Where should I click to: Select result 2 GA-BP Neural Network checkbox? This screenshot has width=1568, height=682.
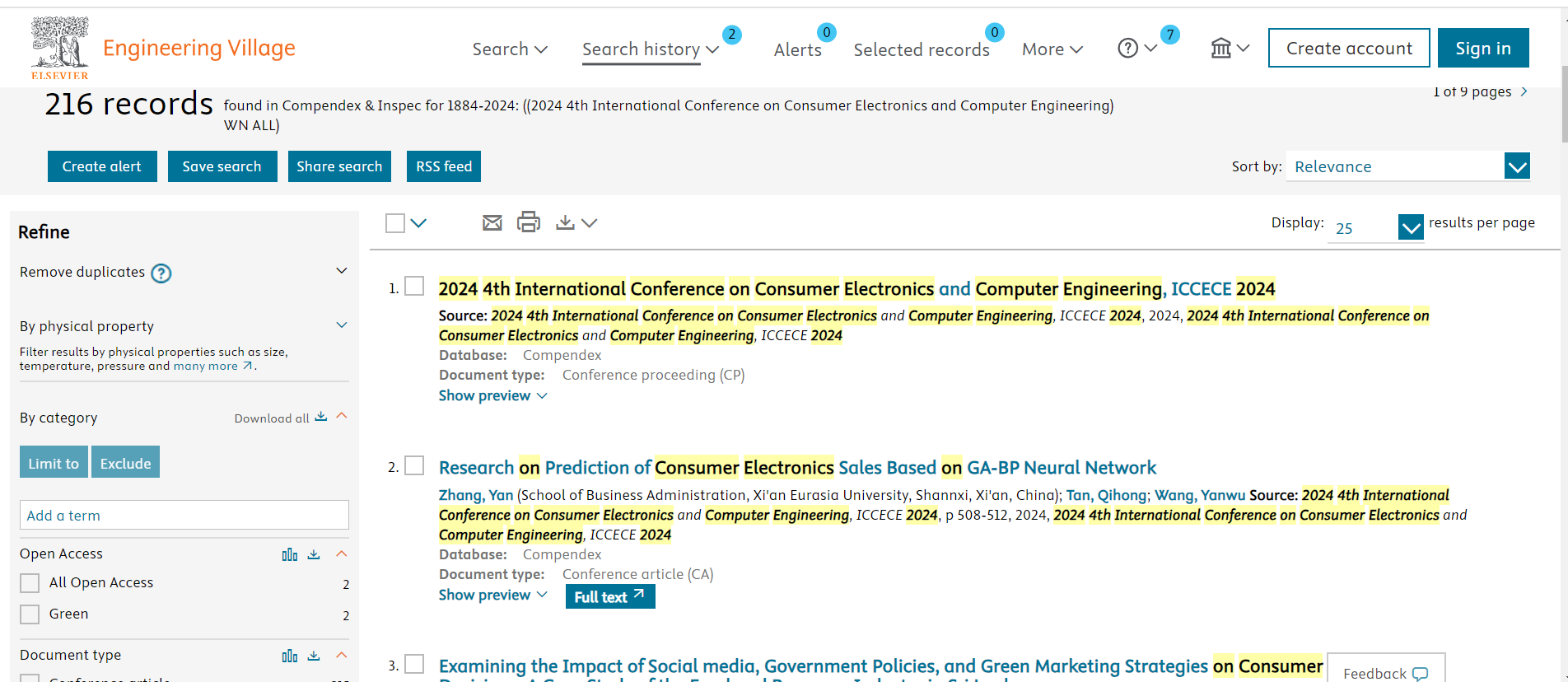[414, 465]
